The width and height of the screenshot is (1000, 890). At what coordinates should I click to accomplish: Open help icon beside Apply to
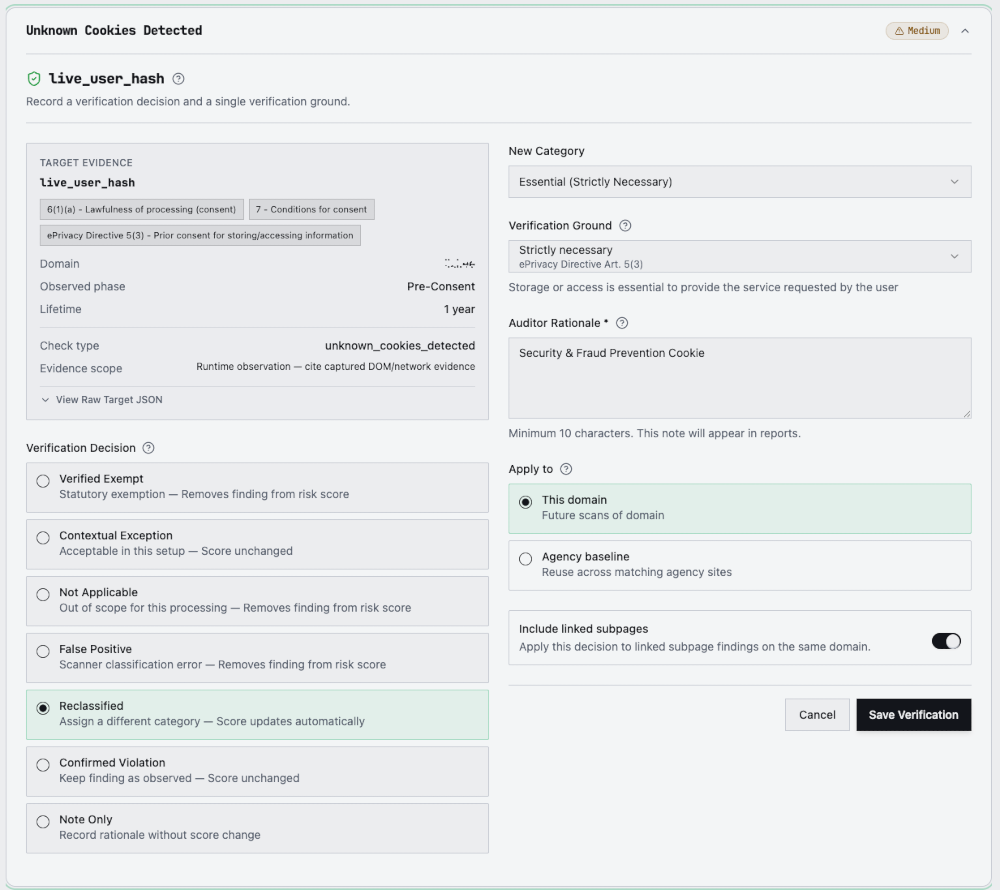click(566, 469)
